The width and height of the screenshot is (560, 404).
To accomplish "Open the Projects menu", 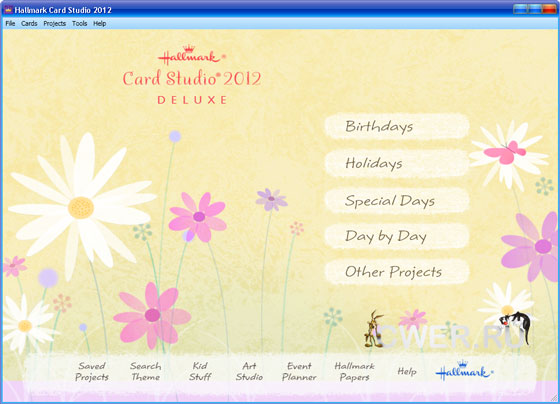I will coord(55,24).
